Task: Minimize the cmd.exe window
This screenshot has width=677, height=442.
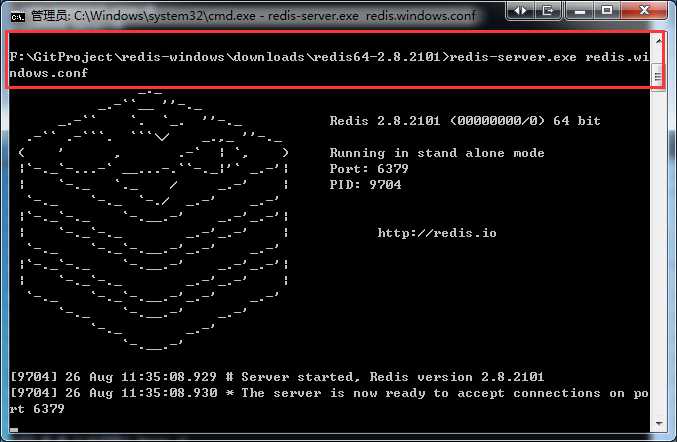Action: 579,10
